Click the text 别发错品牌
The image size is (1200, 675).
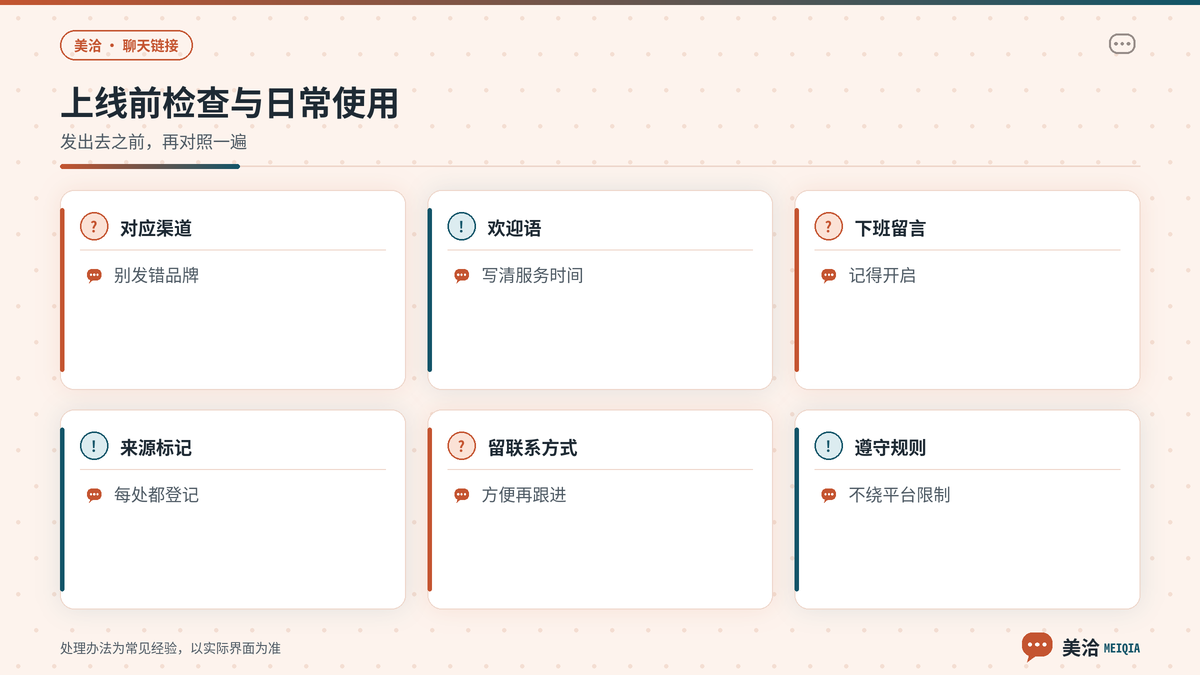pos(156,275)
